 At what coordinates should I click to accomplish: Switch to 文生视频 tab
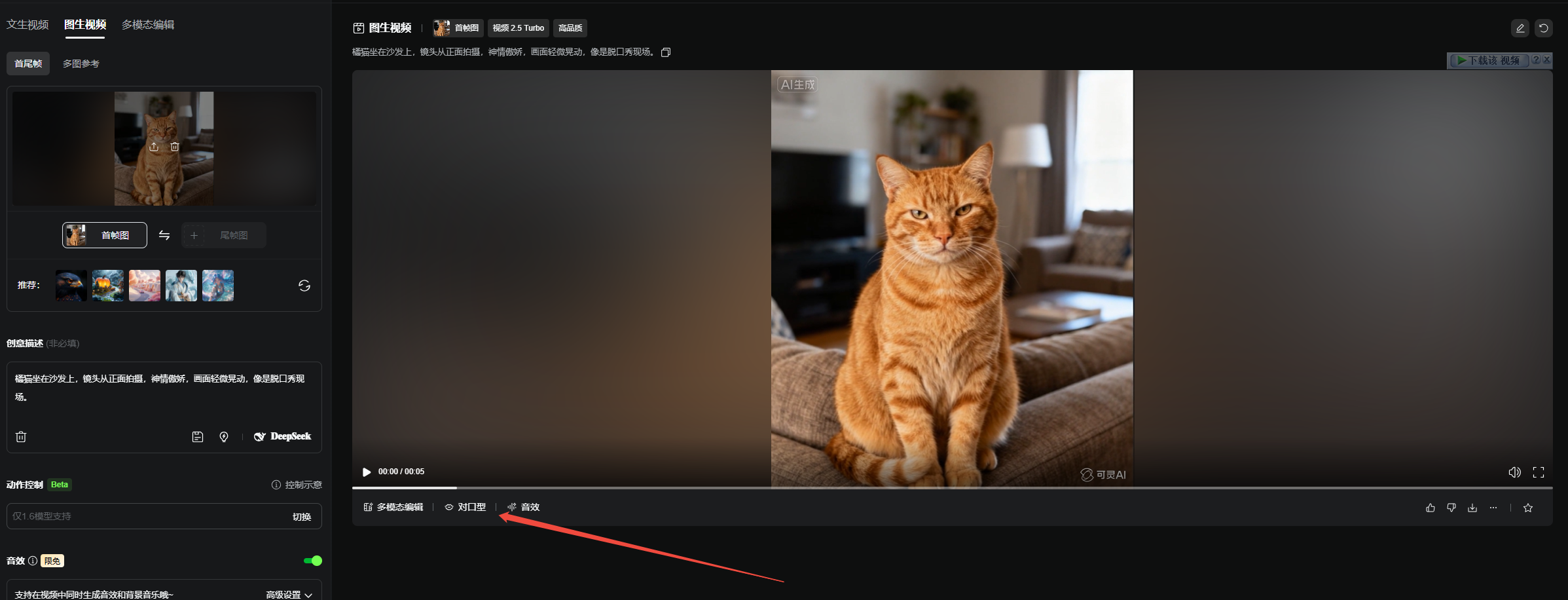click(27, 25)
